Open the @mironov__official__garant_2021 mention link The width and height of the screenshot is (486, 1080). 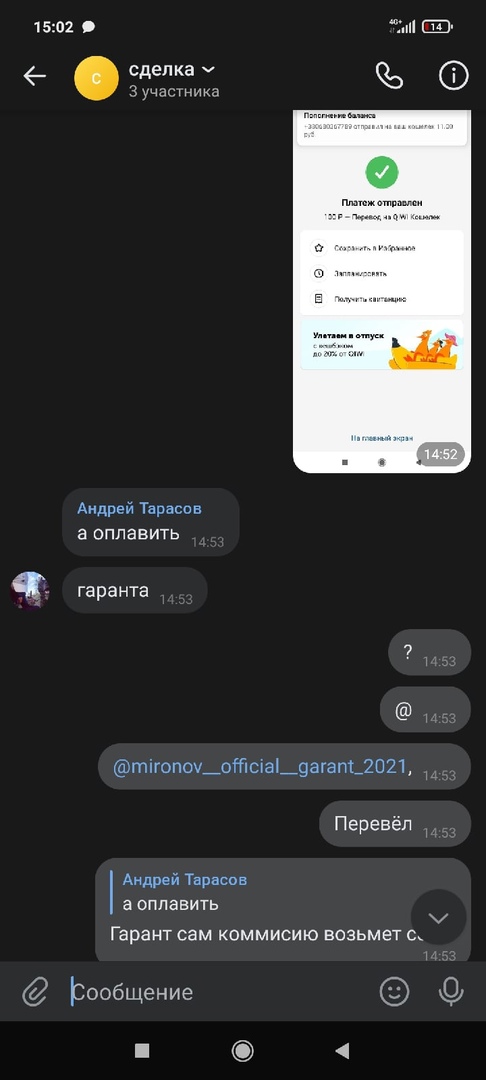pyautogui.click(x=260, y=766)
